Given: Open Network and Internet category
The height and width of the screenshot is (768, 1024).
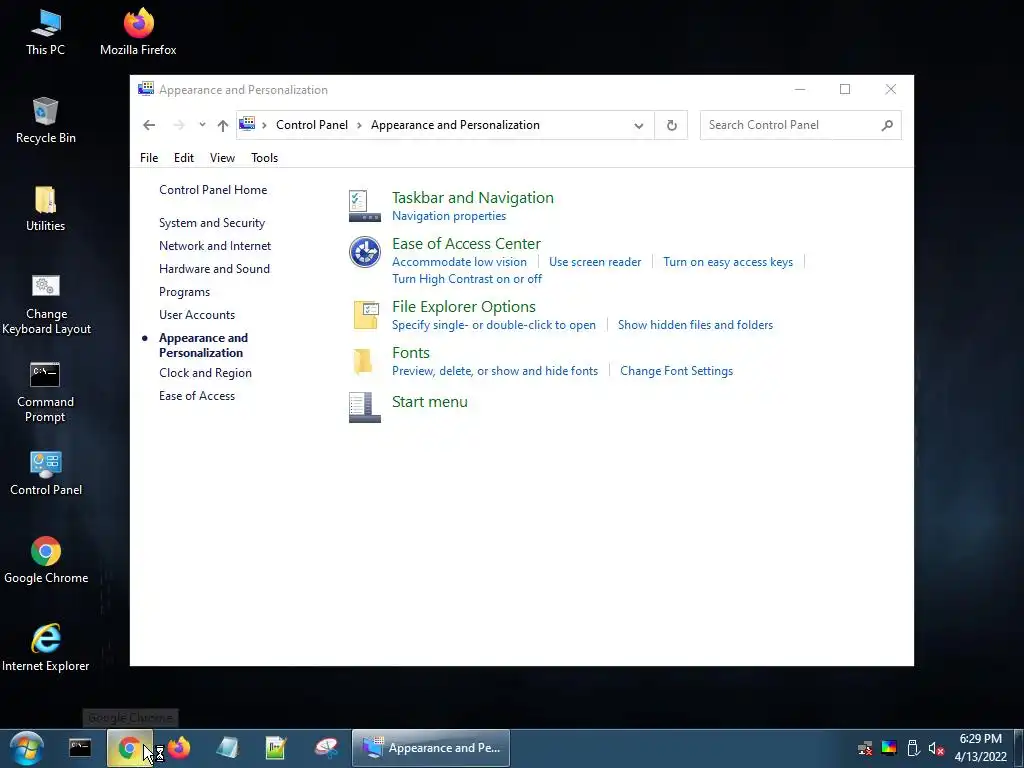Looking at the screenshot, I should point(215,246).
